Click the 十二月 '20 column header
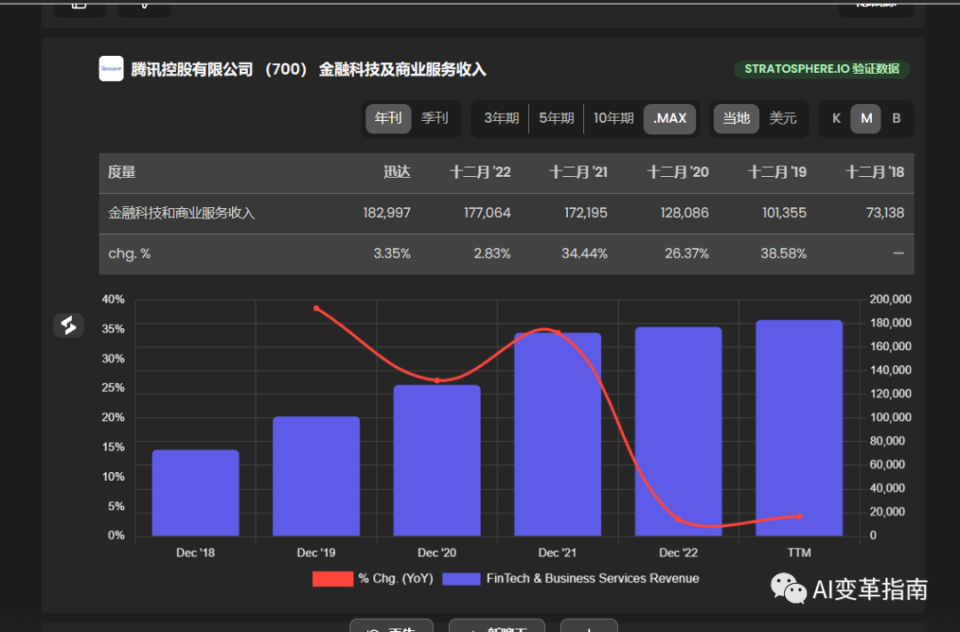This screenshot has height=632, width=960. 678,172
